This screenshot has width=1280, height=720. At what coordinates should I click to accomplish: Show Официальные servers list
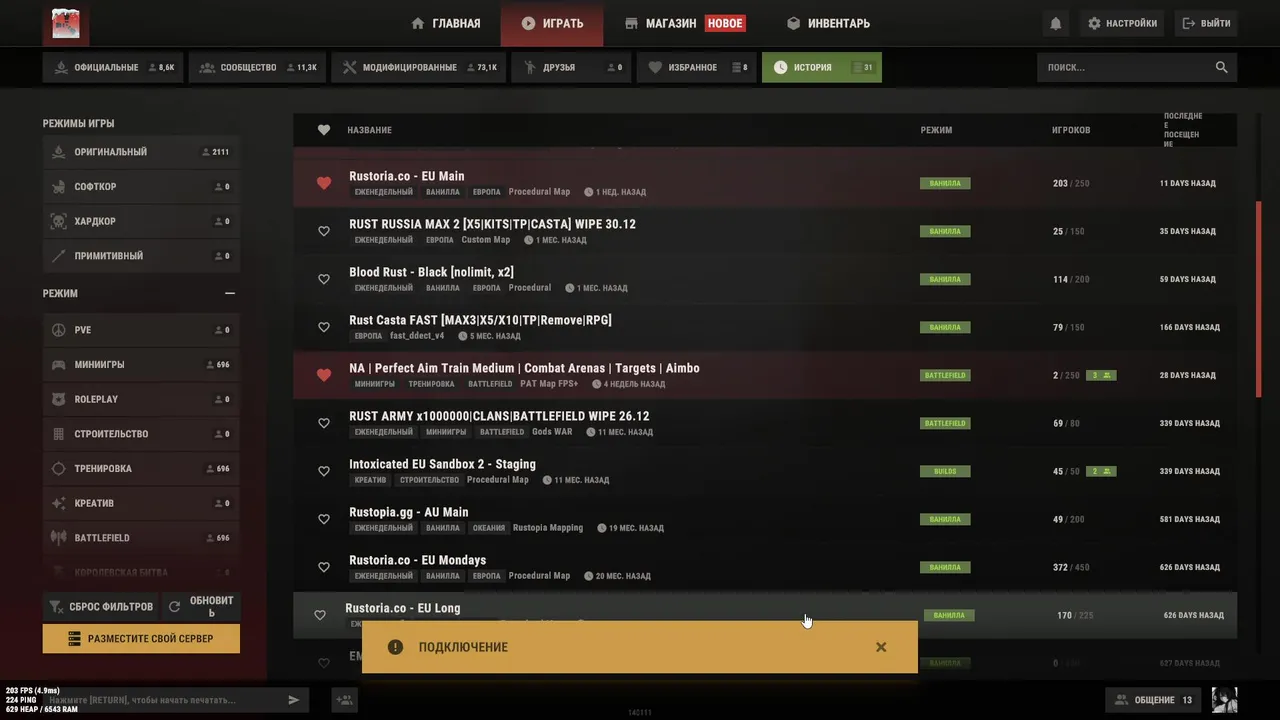113,67
